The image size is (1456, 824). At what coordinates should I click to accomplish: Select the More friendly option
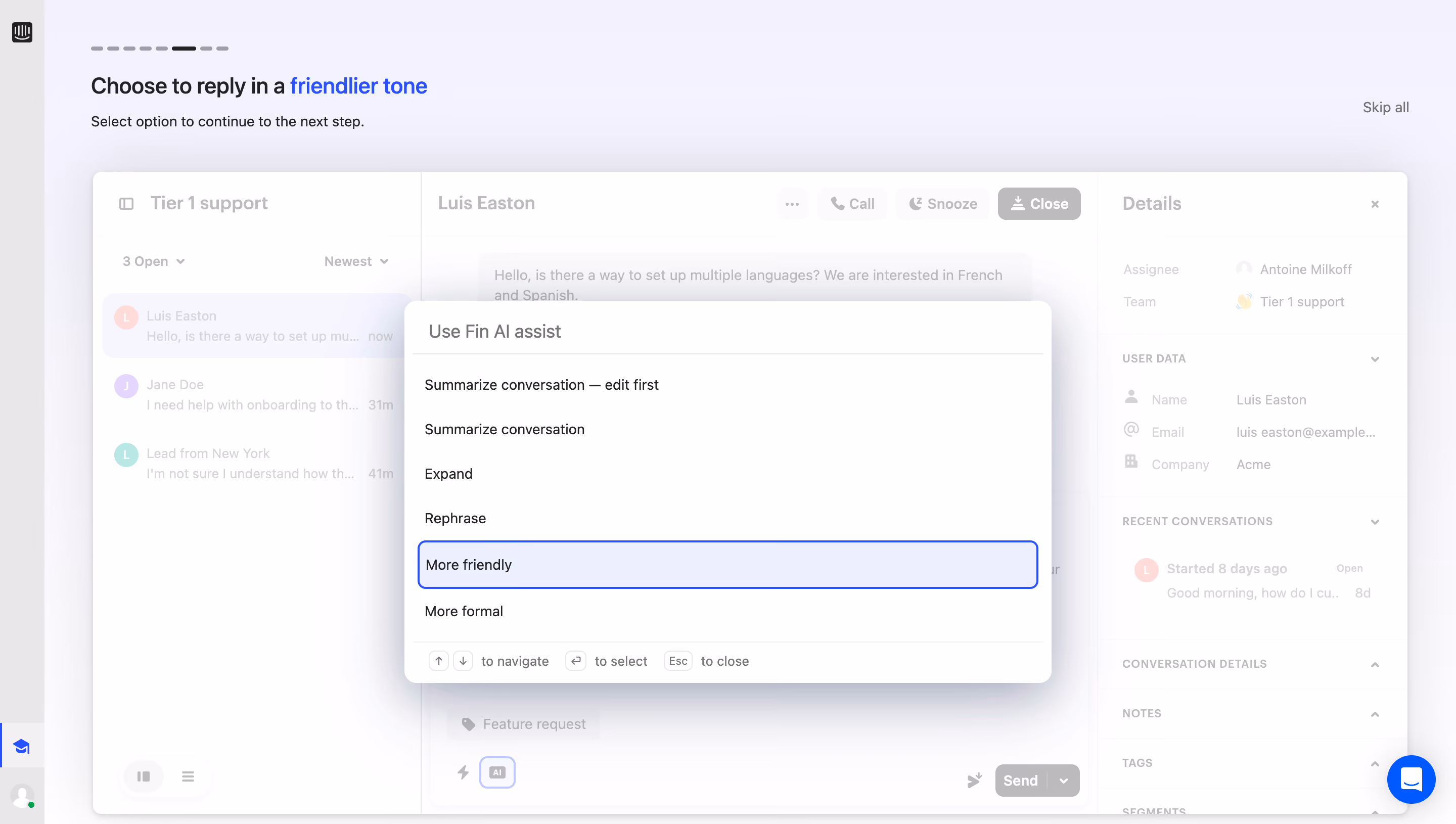pyautogui.click(x=727, y=565)
